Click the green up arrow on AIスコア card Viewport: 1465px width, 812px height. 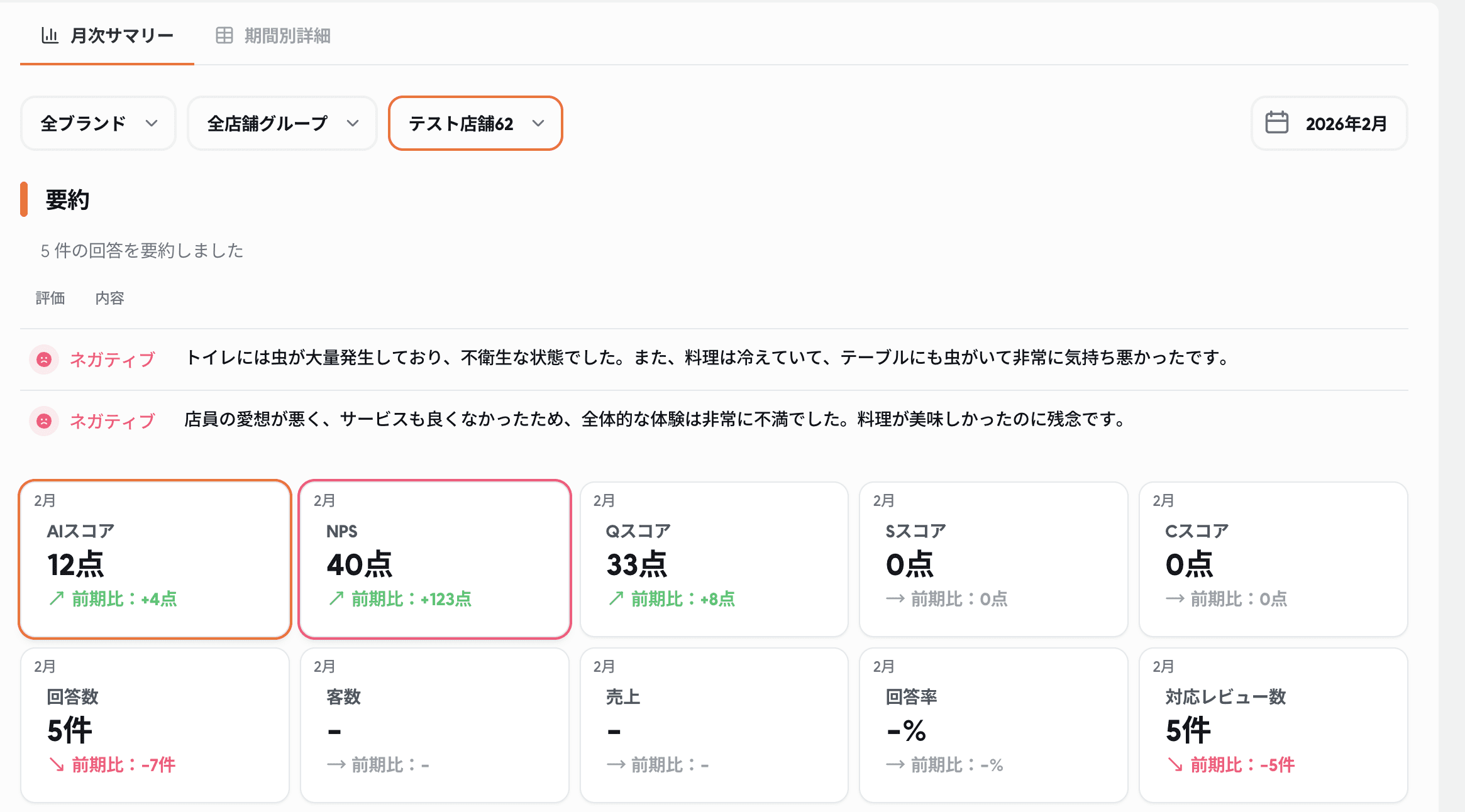coord(57,598)
